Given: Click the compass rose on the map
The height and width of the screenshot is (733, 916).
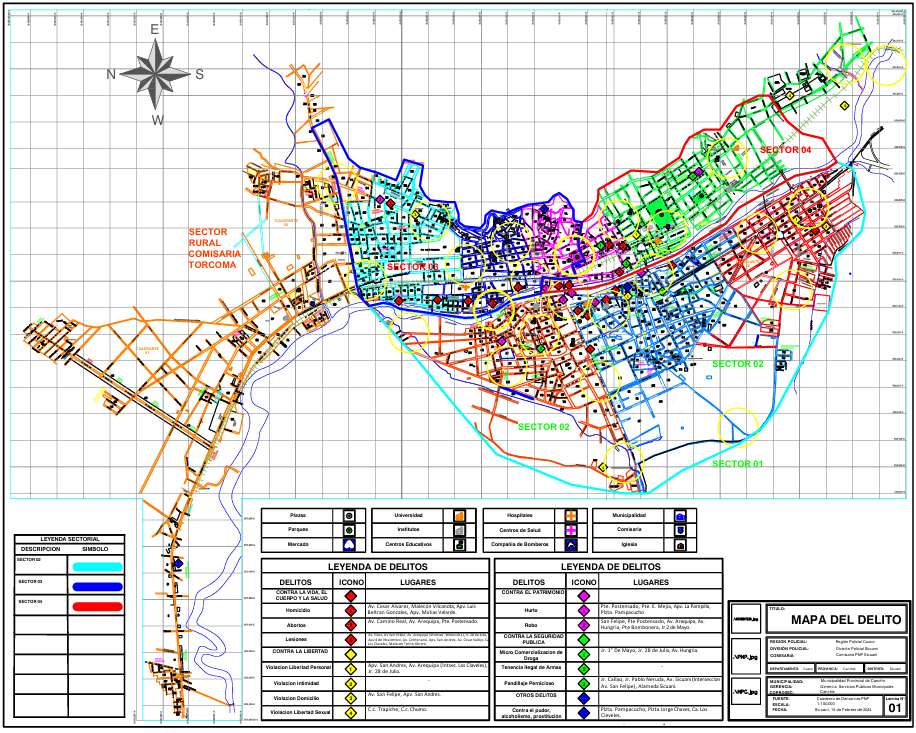Looking at the screenshot, I should pyautogui.click(x=155, y=74).
